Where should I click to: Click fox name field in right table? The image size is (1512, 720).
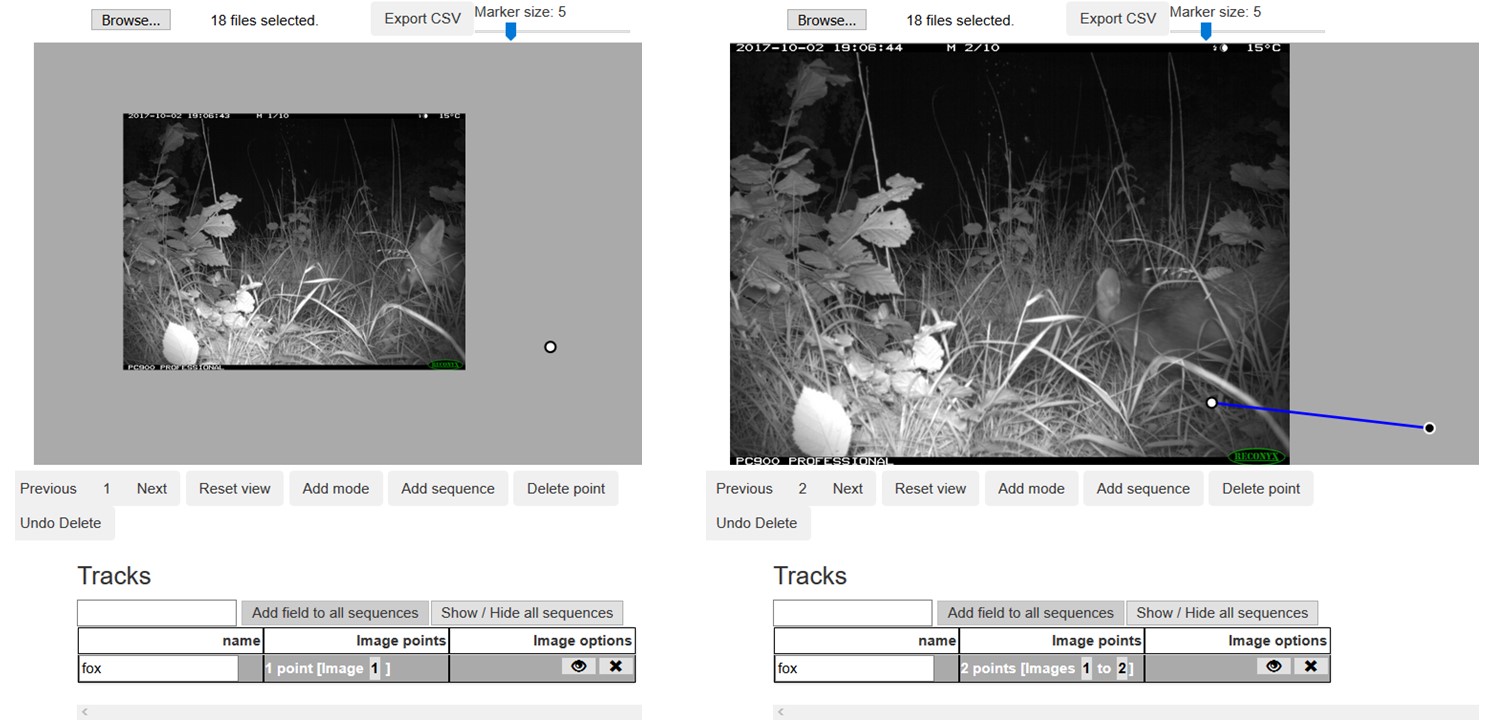point(854,668)
